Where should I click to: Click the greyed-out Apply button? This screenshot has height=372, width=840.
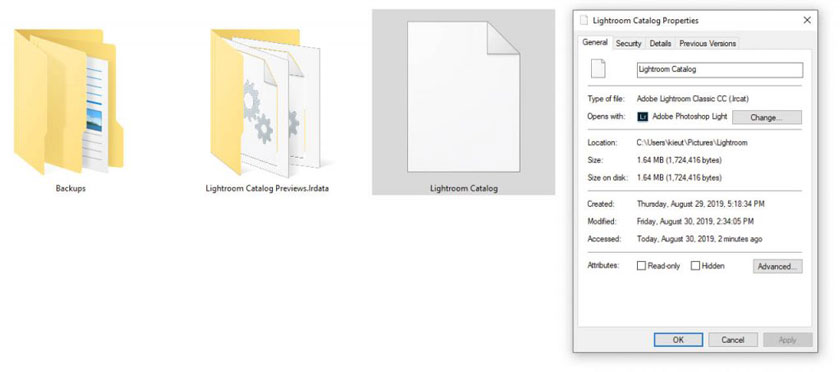pyautogui.click(x=788, y=339)
